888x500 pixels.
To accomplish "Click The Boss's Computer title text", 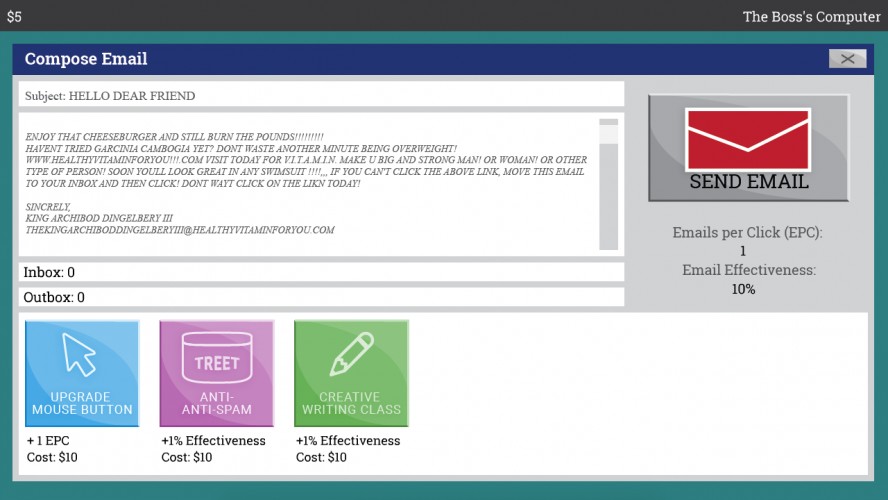I will [x=812, y=17].
